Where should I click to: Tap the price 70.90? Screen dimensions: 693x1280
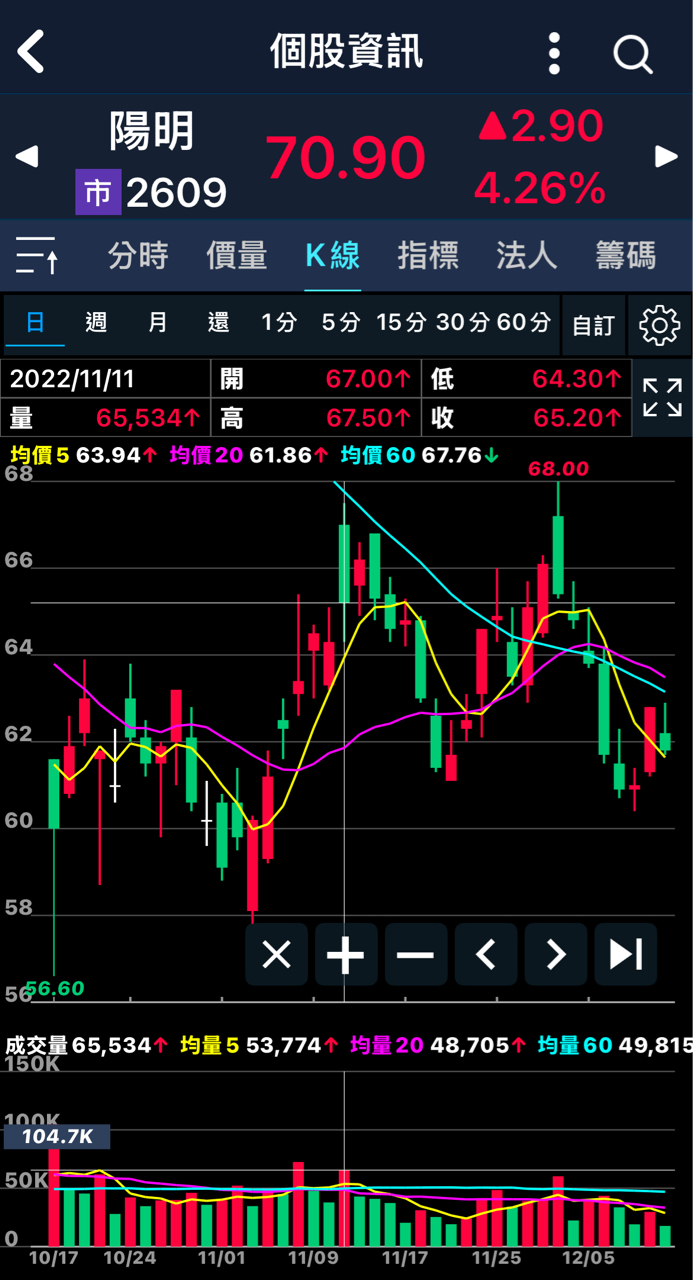pyautogui.click(x=345, y=157)
